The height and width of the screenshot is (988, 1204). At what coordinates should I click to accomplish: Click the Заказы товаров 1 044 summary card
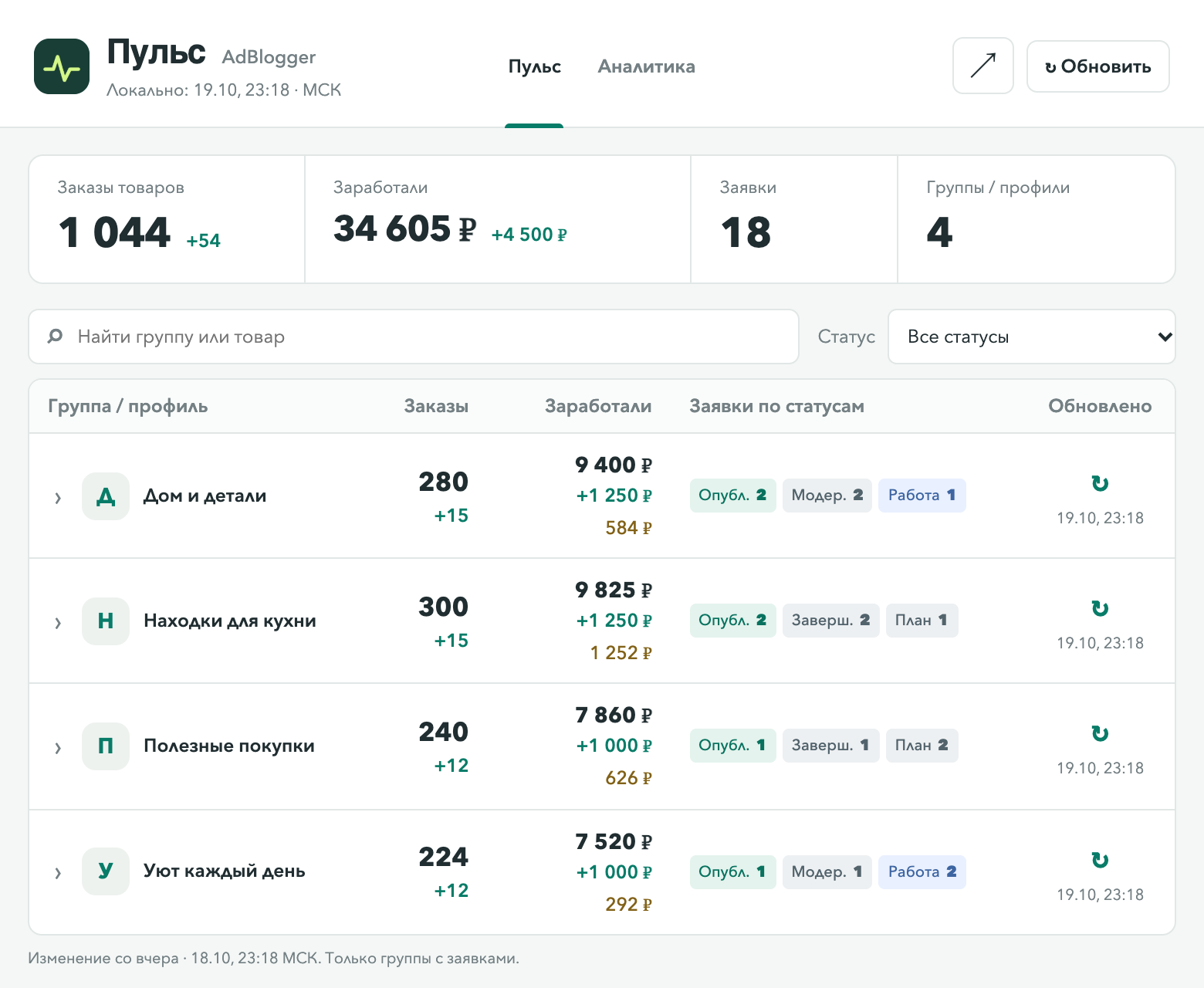[x=167, y=219]
